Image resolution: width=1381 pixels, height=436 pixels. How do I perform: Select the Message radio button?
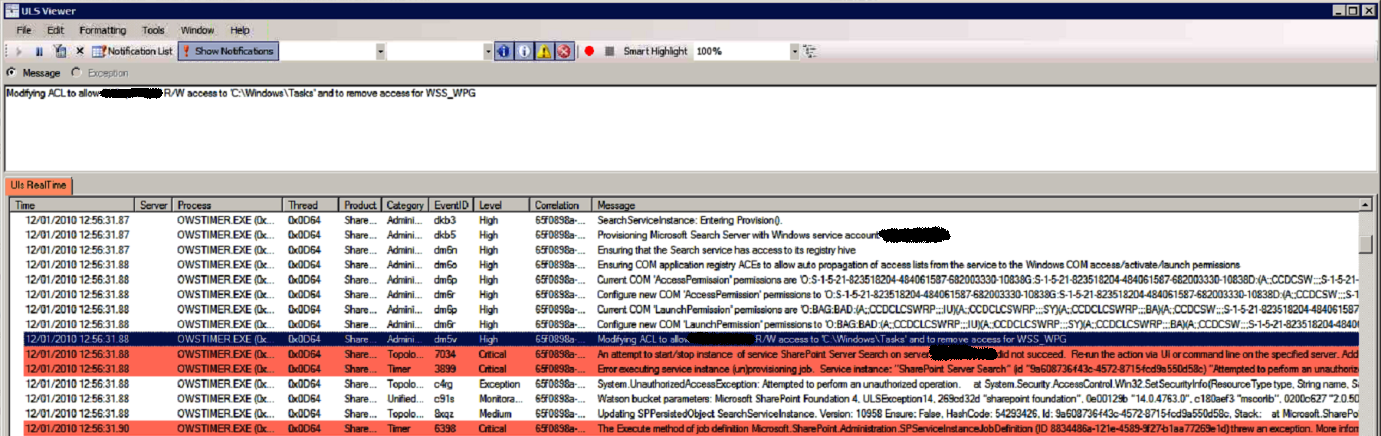click(x=11, y=73)
